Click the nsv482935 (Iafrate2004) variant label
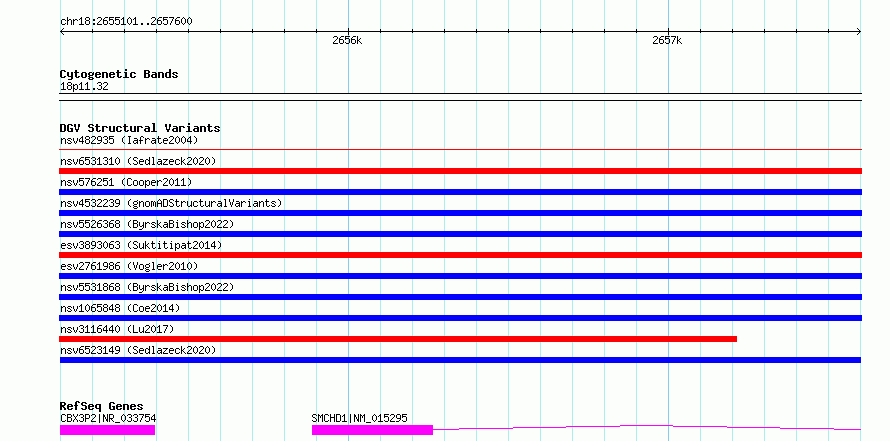Image resolution: width=890 pixels, height=441 pixels. [129, 140]
